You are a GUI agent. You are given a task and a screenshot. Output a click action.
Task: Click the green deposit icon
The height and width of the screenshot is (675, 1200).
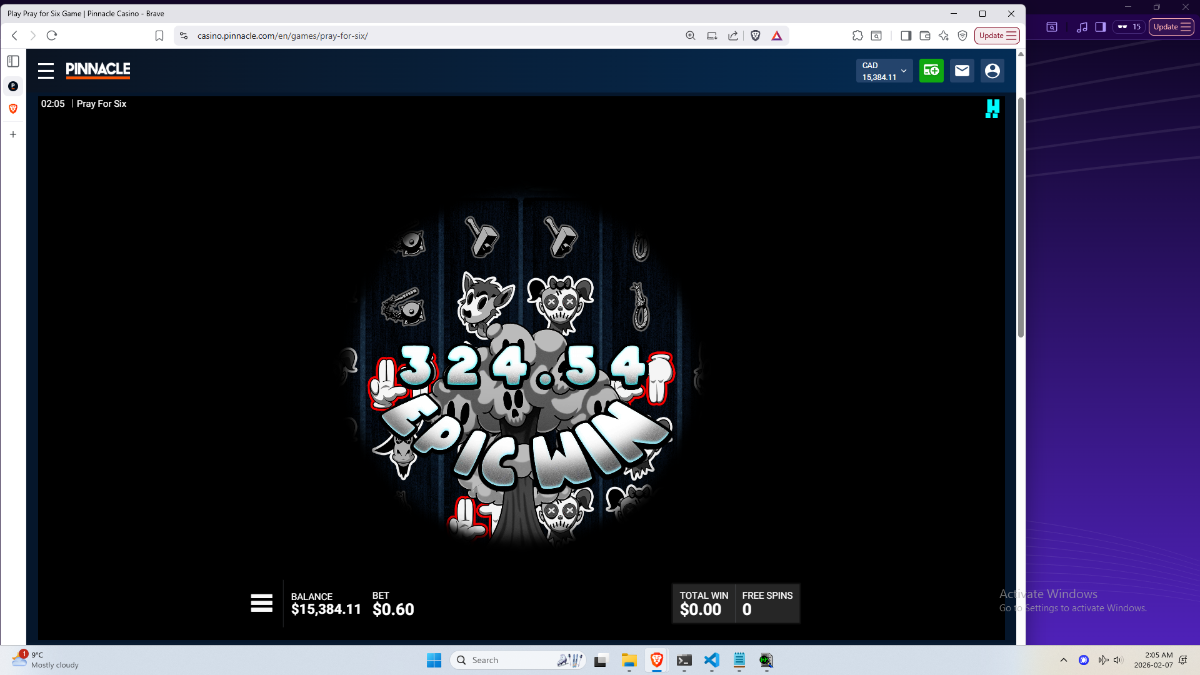click(x=931, y=70)
